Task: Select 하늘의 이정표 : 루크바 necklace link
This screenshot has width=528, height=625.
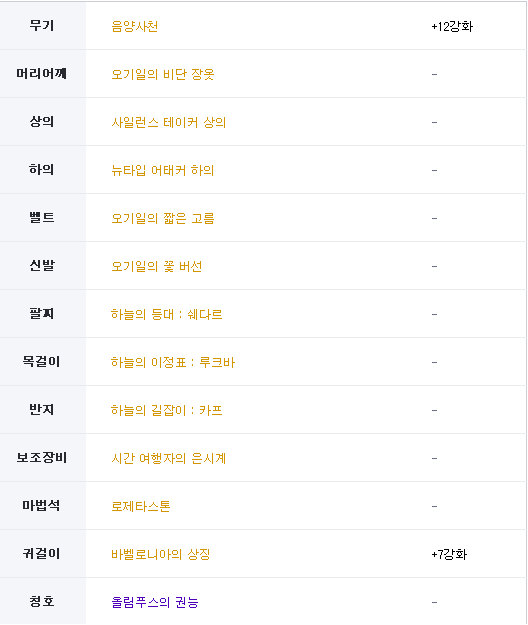Action: (173, 362)
